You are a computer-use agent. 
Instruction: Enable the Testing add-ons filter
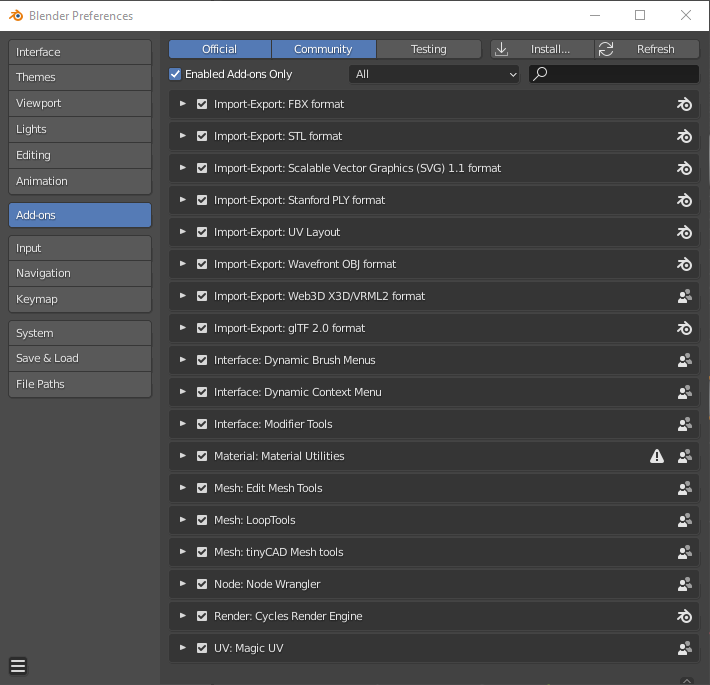[428, 49]
